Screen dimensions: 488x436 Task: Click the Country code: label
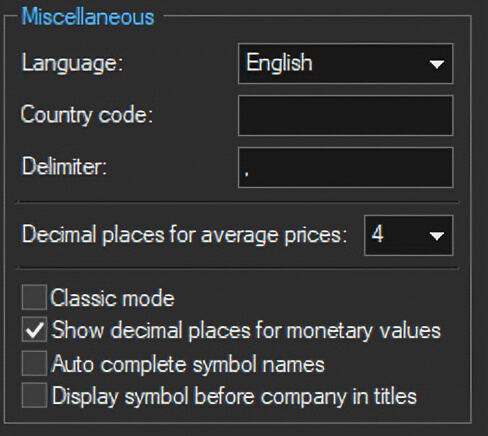87,115
